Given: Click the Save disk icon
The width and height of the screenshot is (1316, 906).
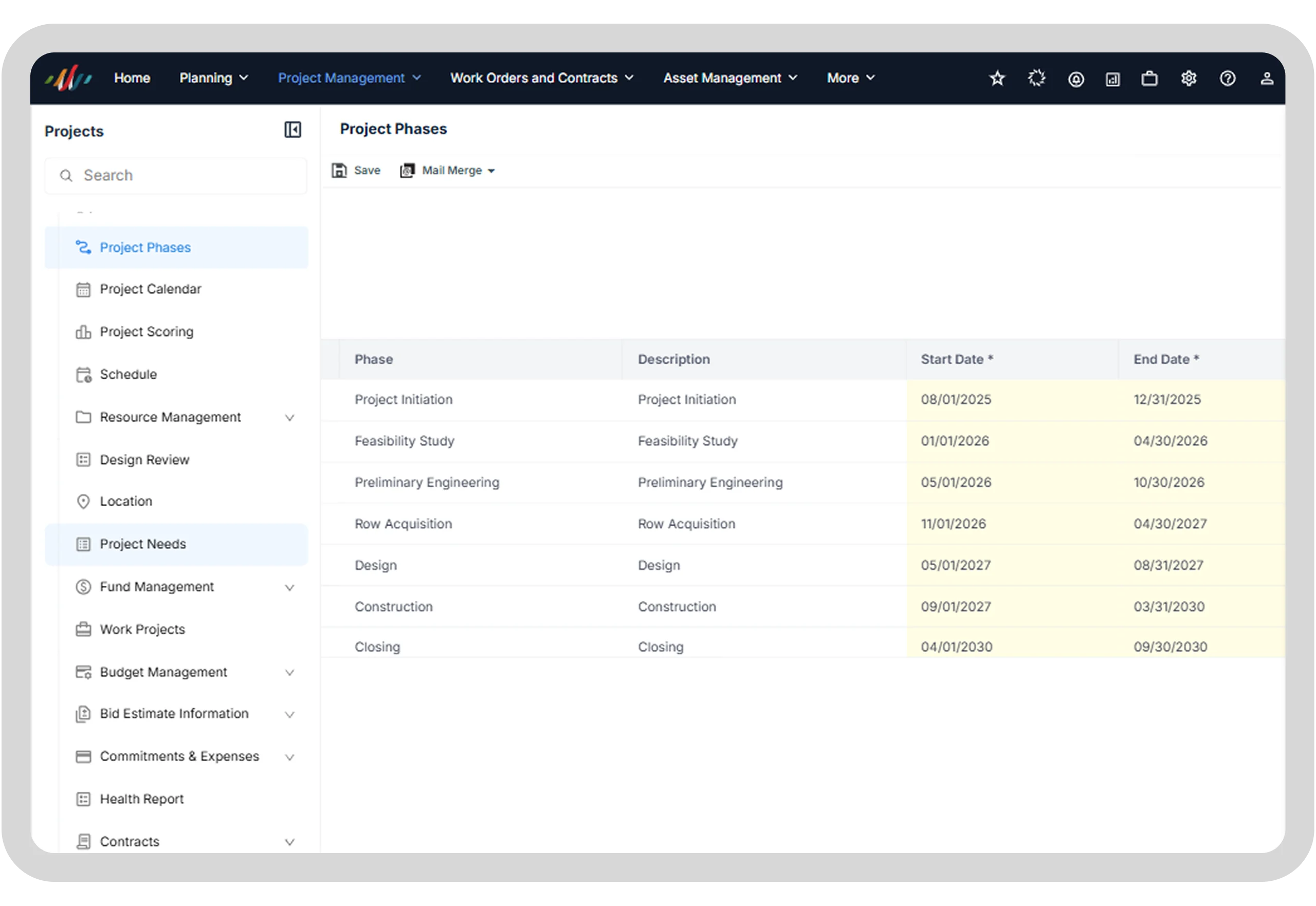Looking at the screenshot, I should tap(339, 170).
